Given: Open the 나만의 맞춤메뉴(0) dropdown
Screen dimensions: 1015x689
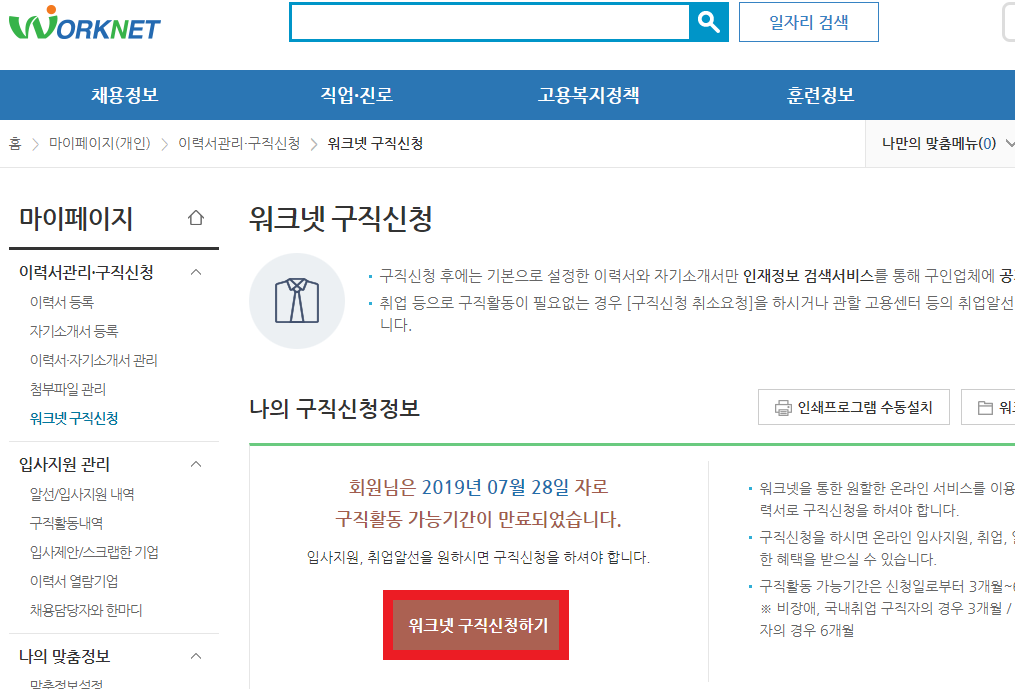Looking at the screenshot, I should click(x=940, y=144).
